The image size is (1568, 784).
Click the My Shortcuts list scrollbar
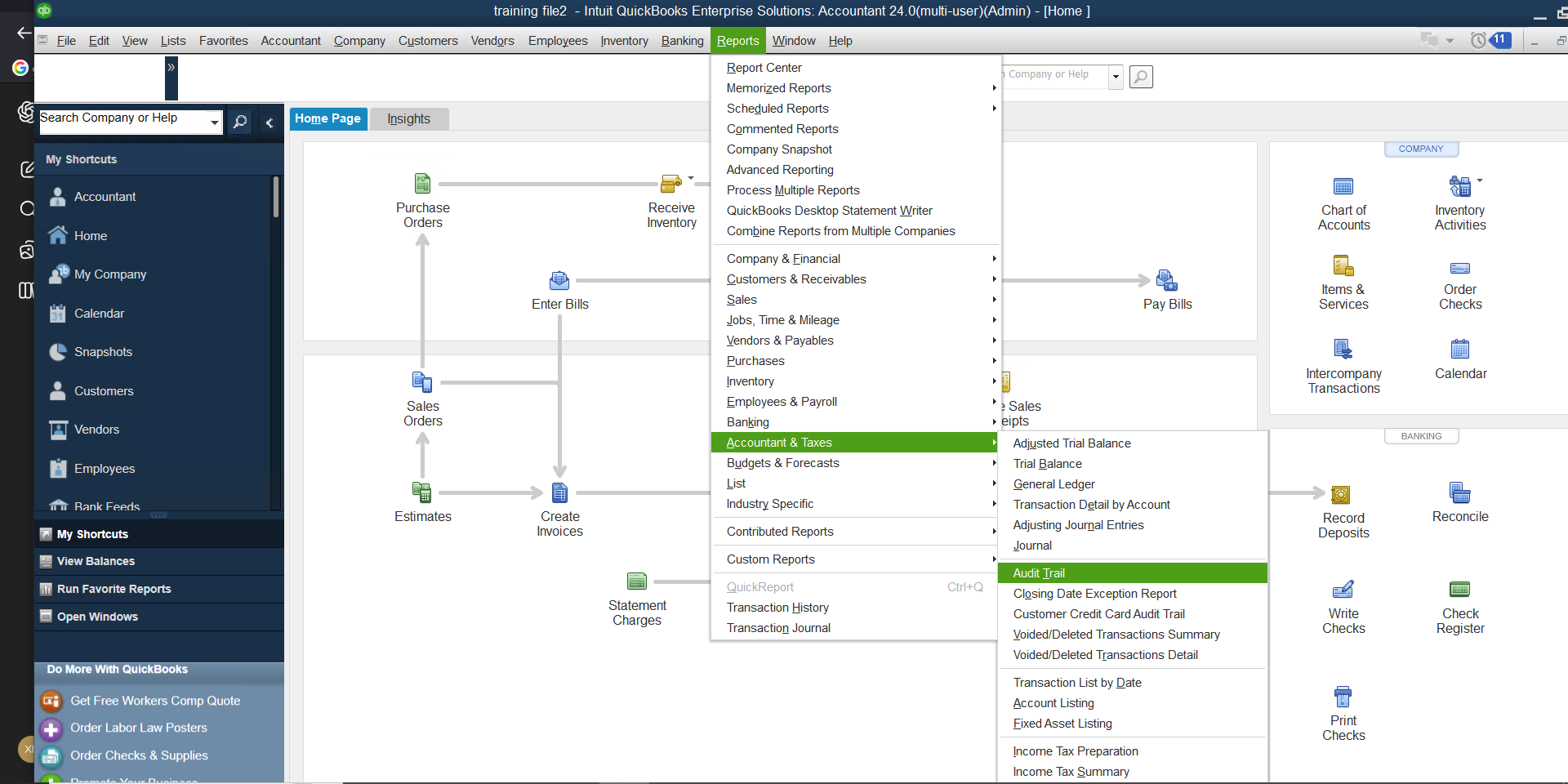point(276,197)
